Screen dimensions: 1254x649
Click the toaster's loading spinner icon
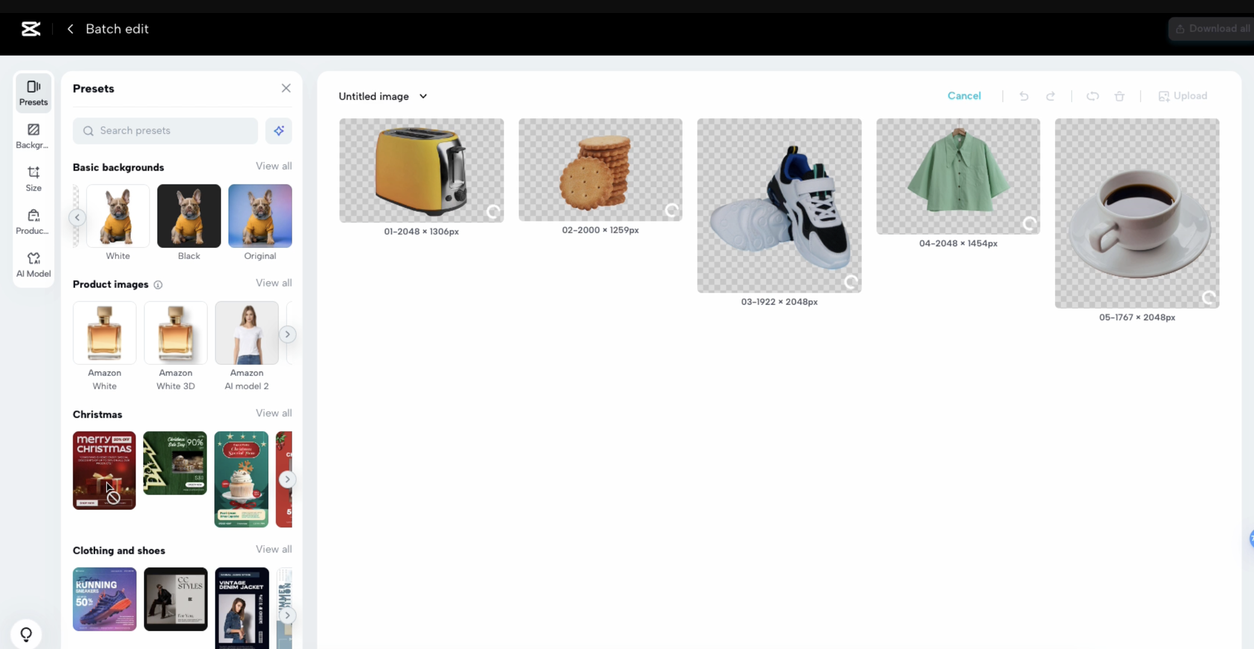493,212
